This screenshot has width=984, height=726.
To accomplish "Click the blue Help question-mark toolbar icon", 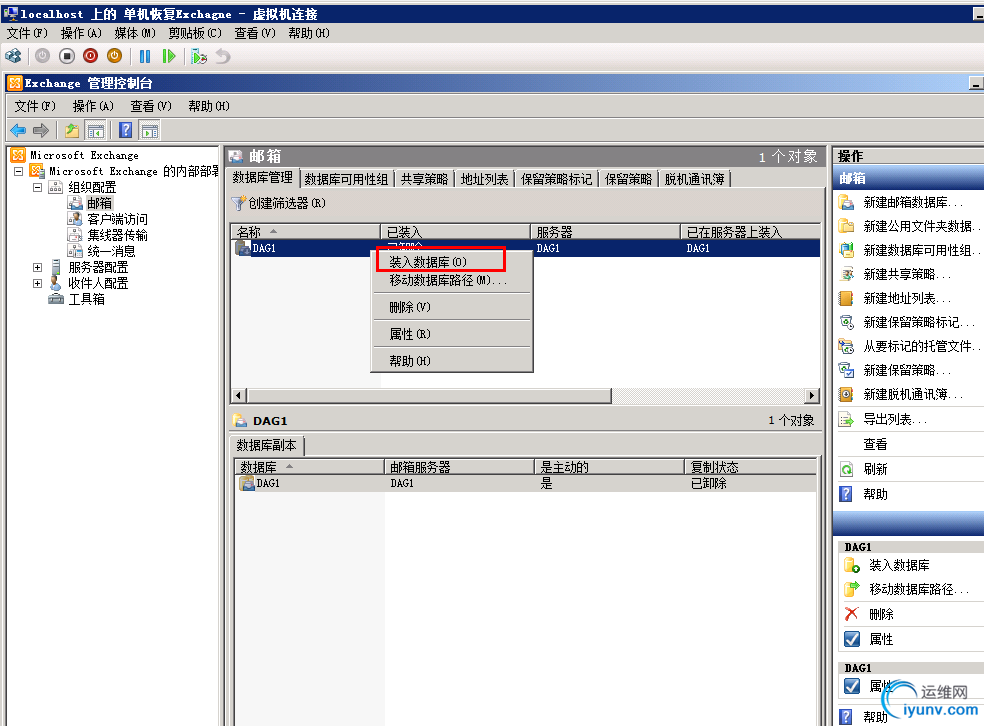I will click(x=126, y=131).
